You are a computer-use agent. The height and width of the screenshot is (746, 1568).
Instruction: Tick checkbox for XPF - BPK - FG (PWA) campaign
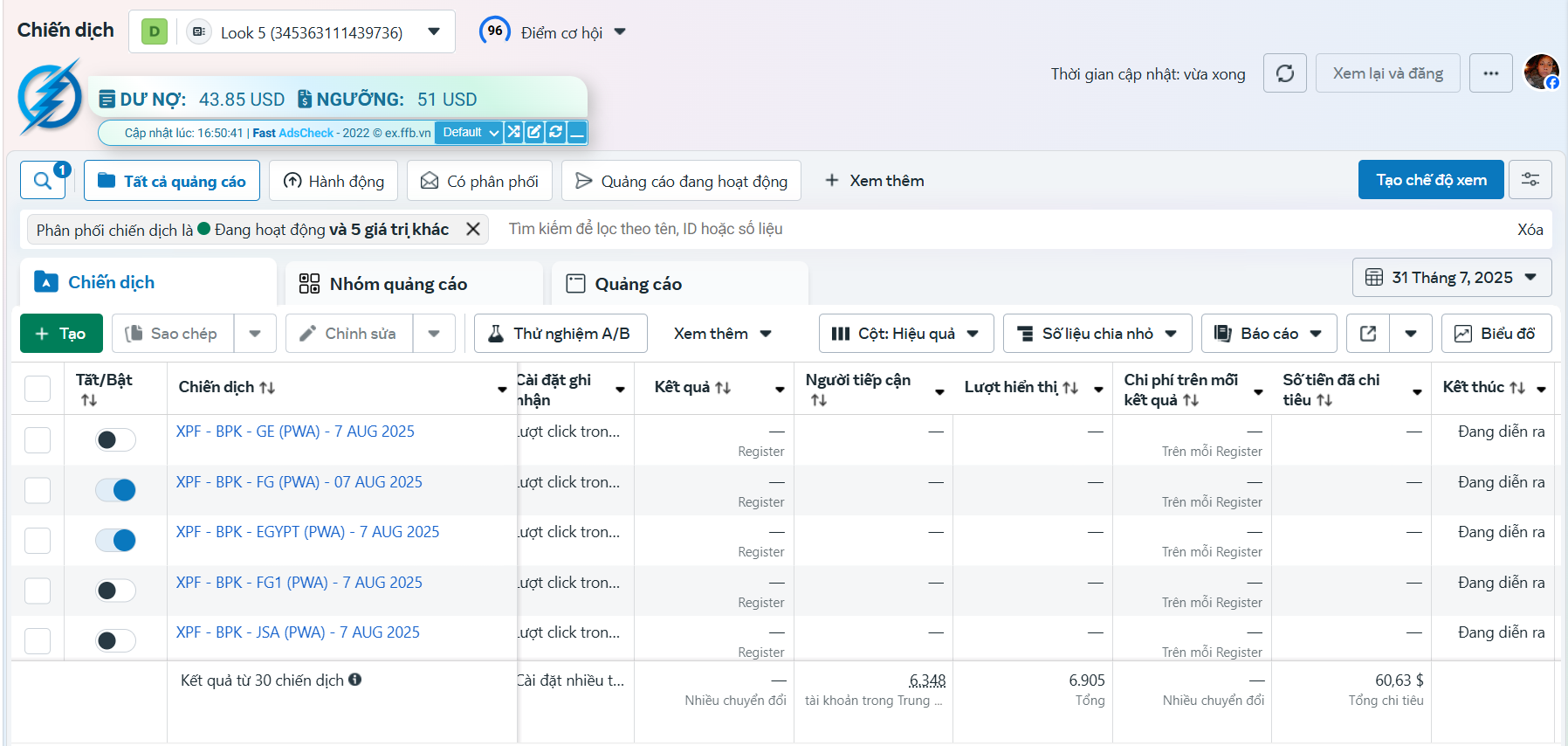38,490
